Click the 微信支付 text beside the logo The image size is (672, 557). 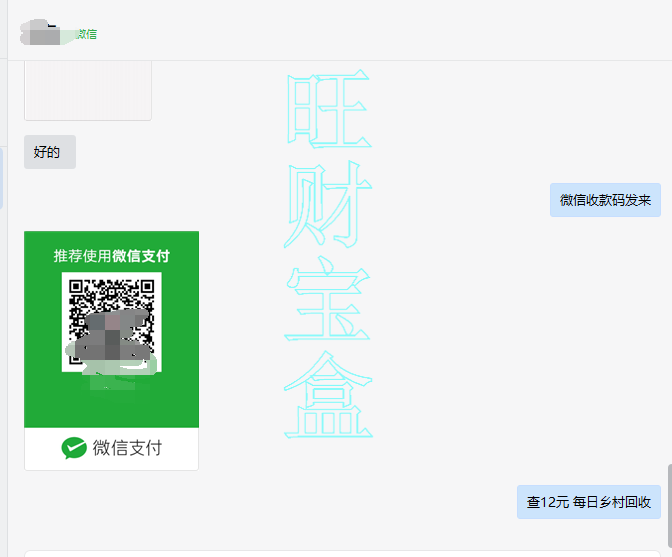(127, 448)
